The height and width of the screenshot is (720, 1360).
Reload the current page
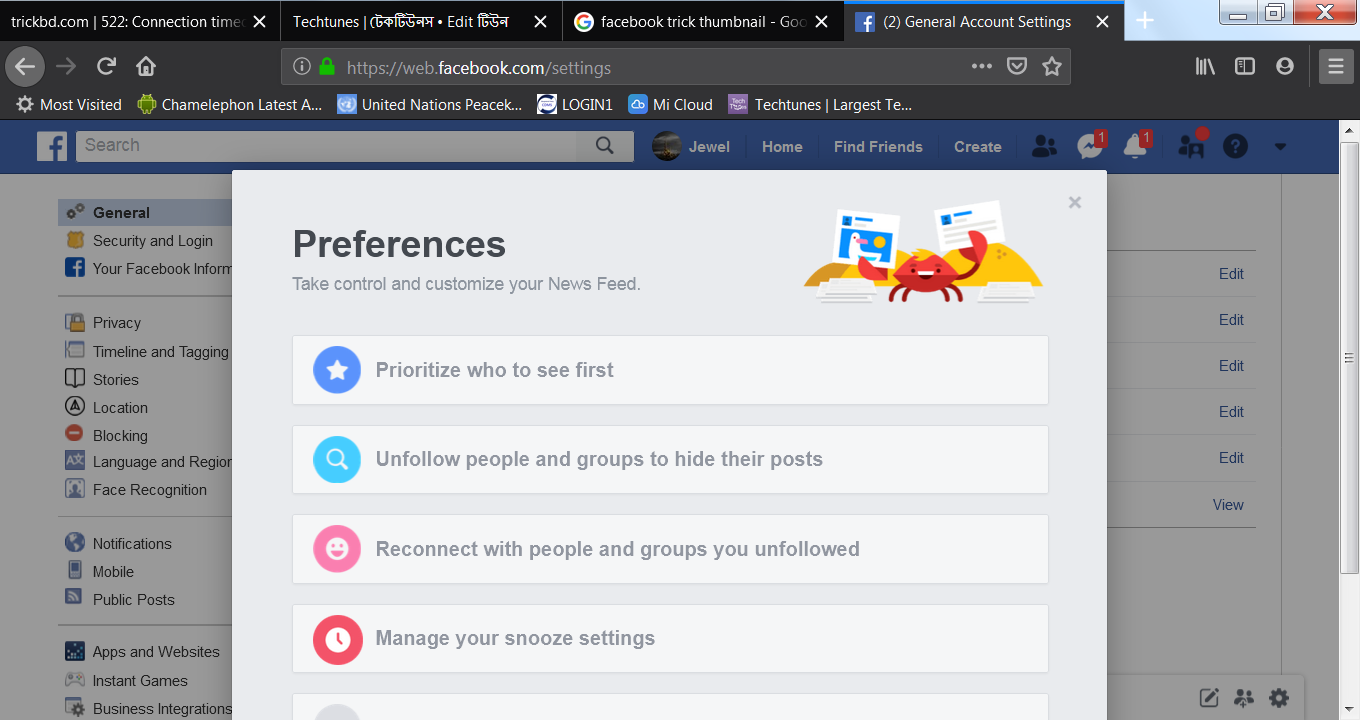click(106, 67)
